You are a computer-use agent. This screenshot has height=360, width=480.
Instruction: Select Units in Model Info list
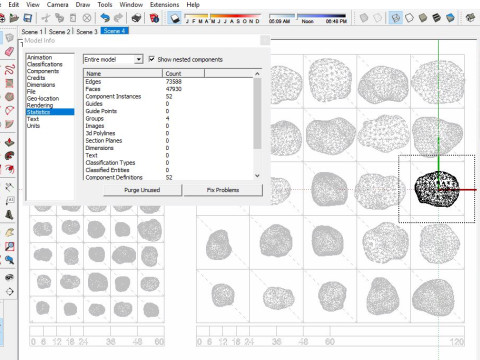33,126
